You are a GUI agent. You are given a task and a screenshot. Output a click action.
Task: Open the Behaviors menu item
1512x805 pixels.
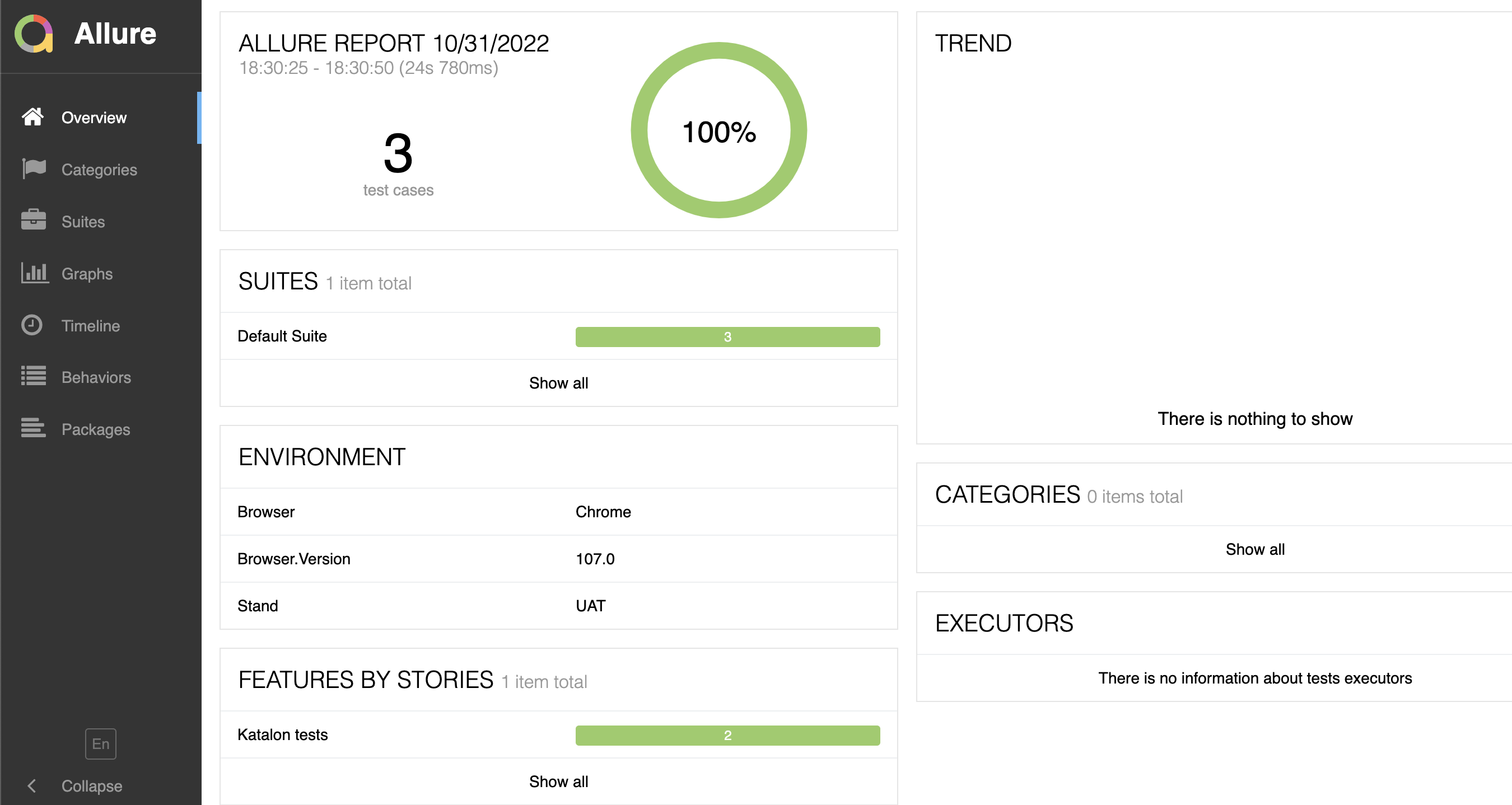pyautogui.click(x=96, y=377)
